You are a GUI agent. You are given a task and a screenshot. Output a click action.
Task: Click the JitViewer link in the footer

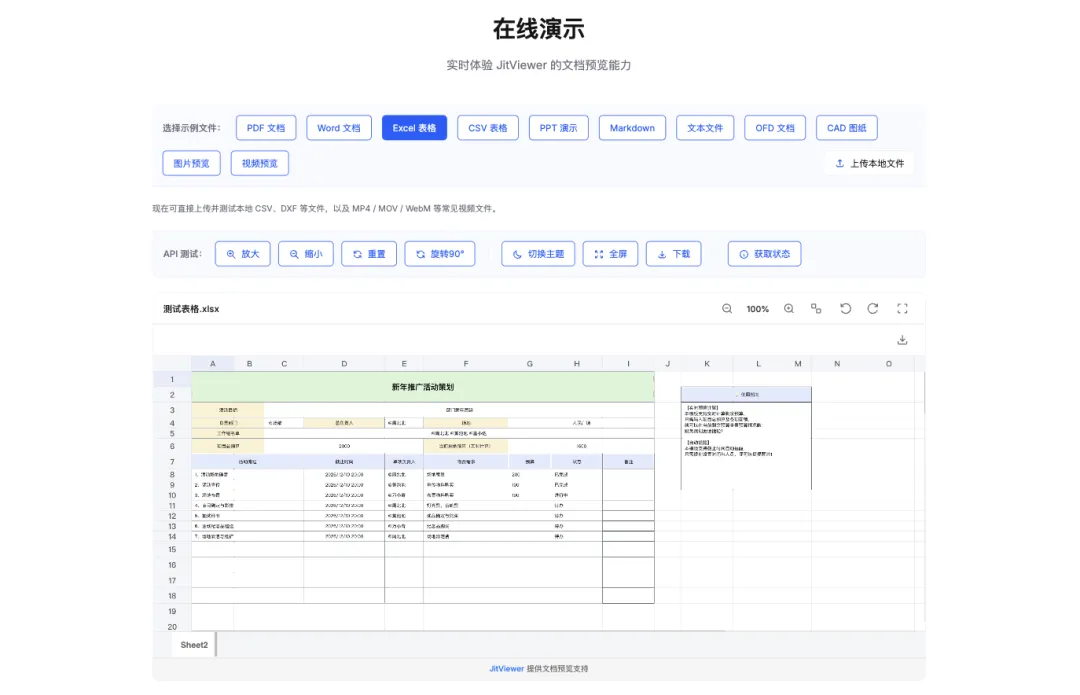point(506,668)
